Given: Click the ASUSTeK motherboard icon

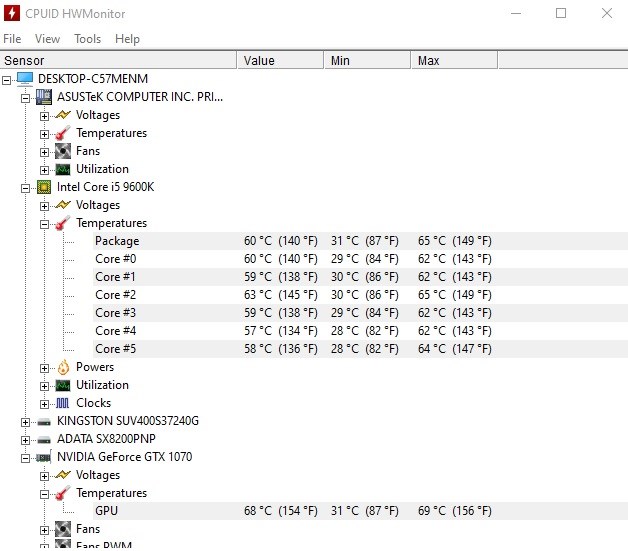Looking at the screenshot, I should point(44,97).
